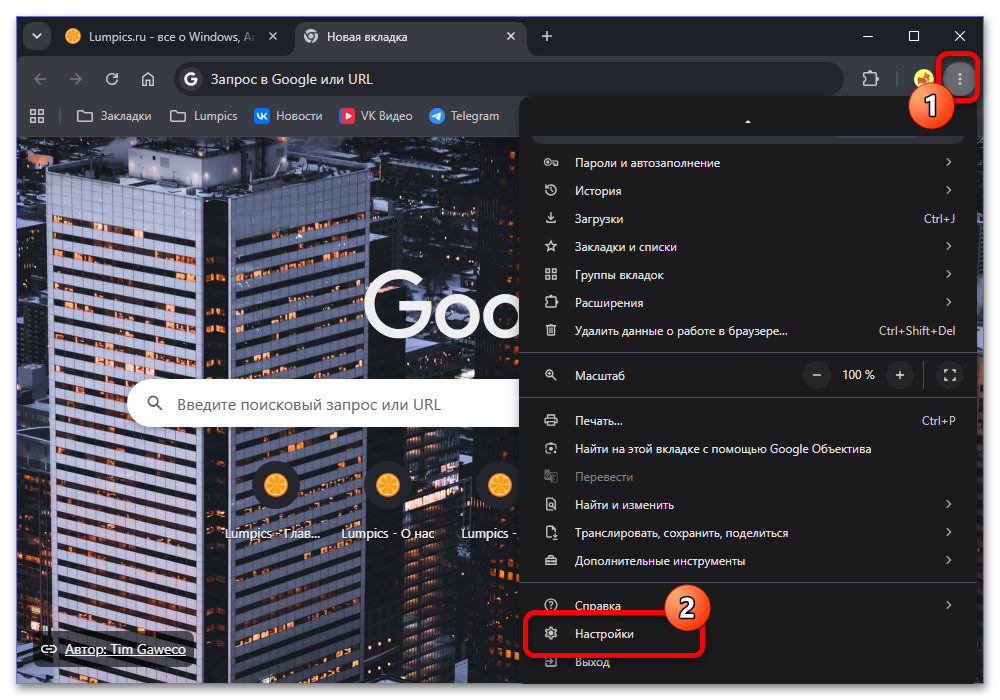Screen dimensions: 1000x700
Task: Expand Группы вкладок submenu arrow
Action: 949,275
